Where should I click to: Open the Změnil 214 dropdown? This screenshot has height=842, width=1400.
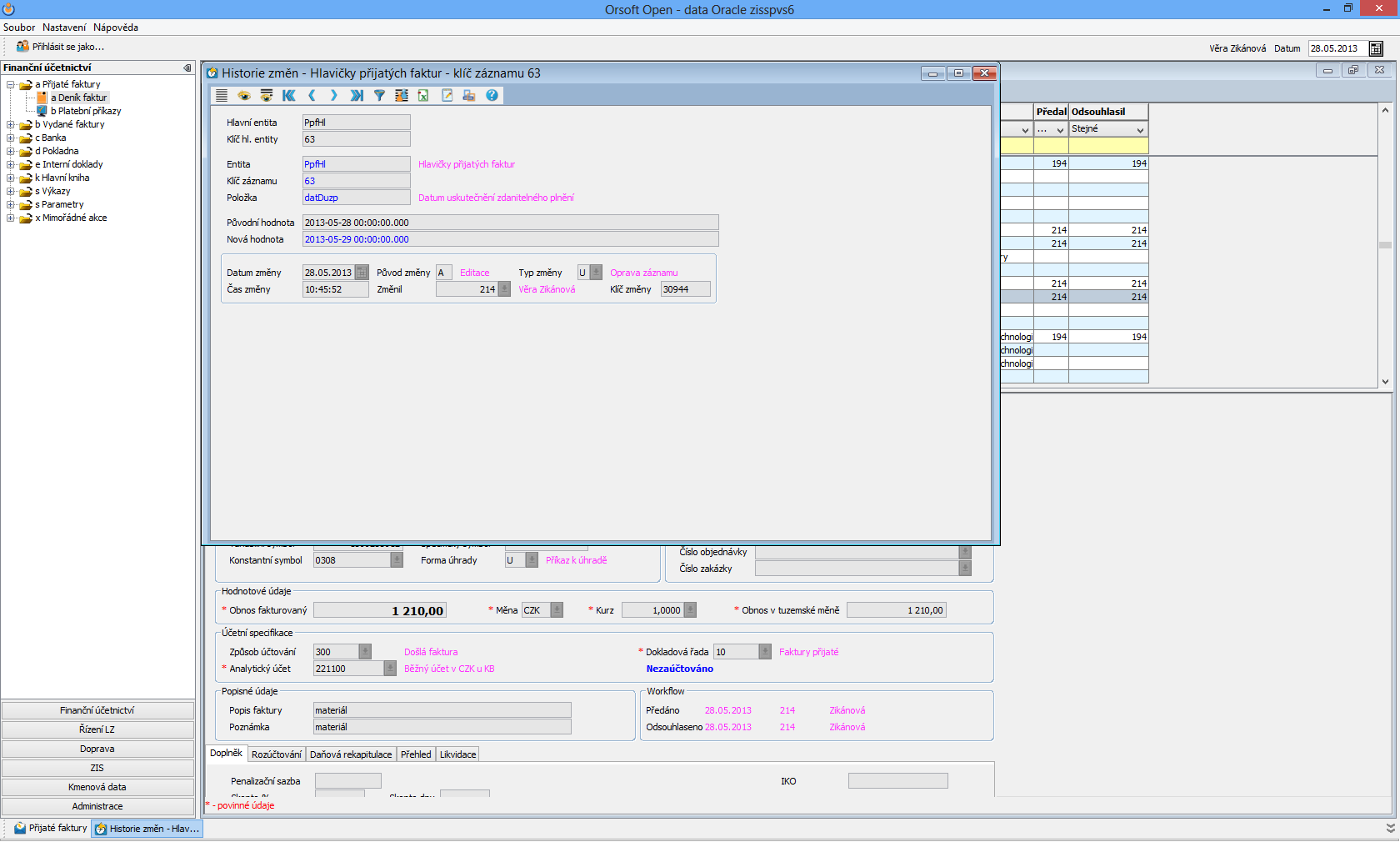(504, 289)
